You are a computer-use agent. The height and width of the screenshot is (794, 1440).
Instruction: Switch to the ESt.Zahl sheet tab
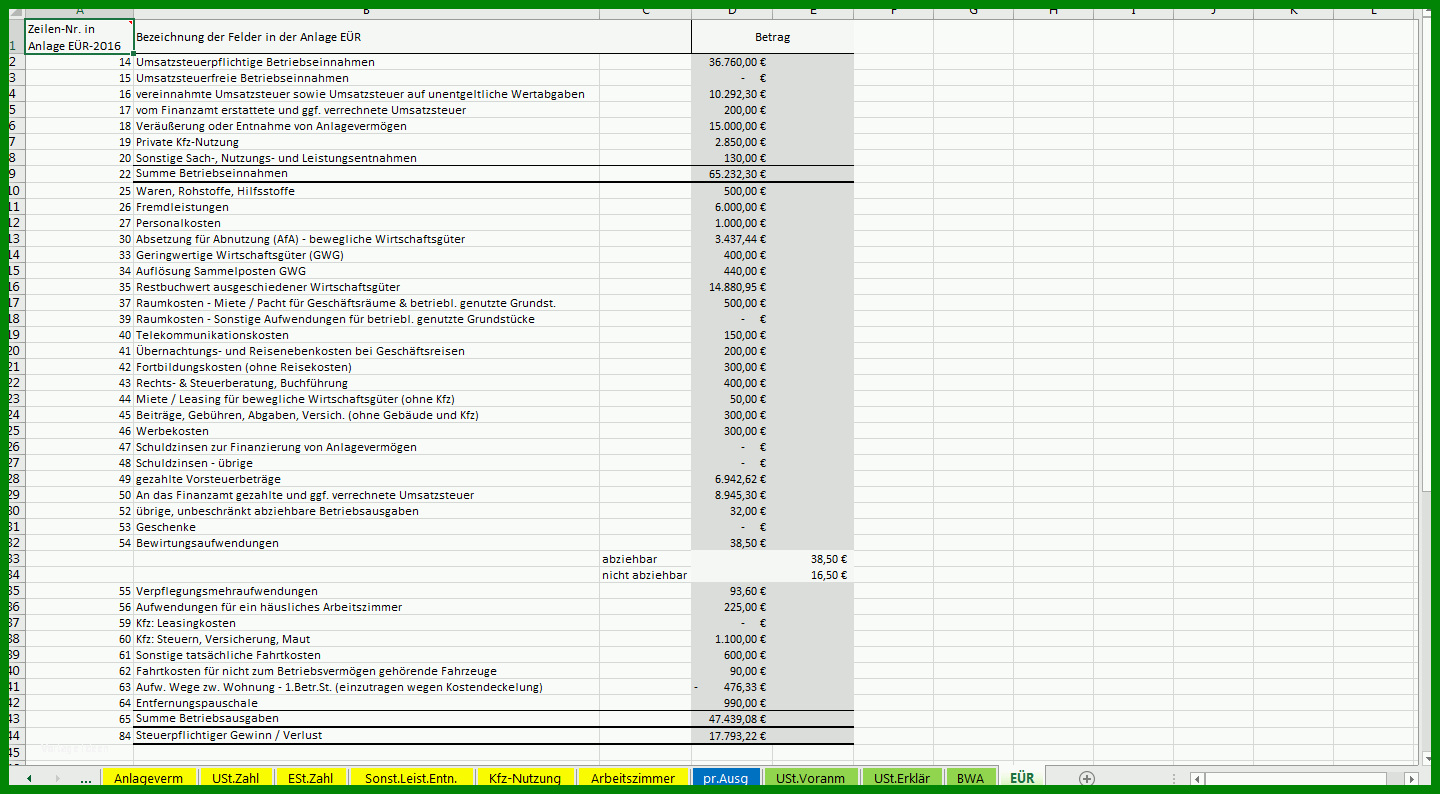[x=309, y=778]
